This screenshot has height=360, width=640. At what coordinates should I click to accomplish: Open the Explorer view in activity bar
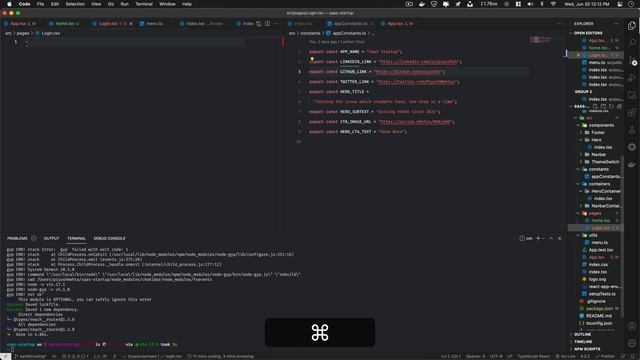click(x=632, y=25)
